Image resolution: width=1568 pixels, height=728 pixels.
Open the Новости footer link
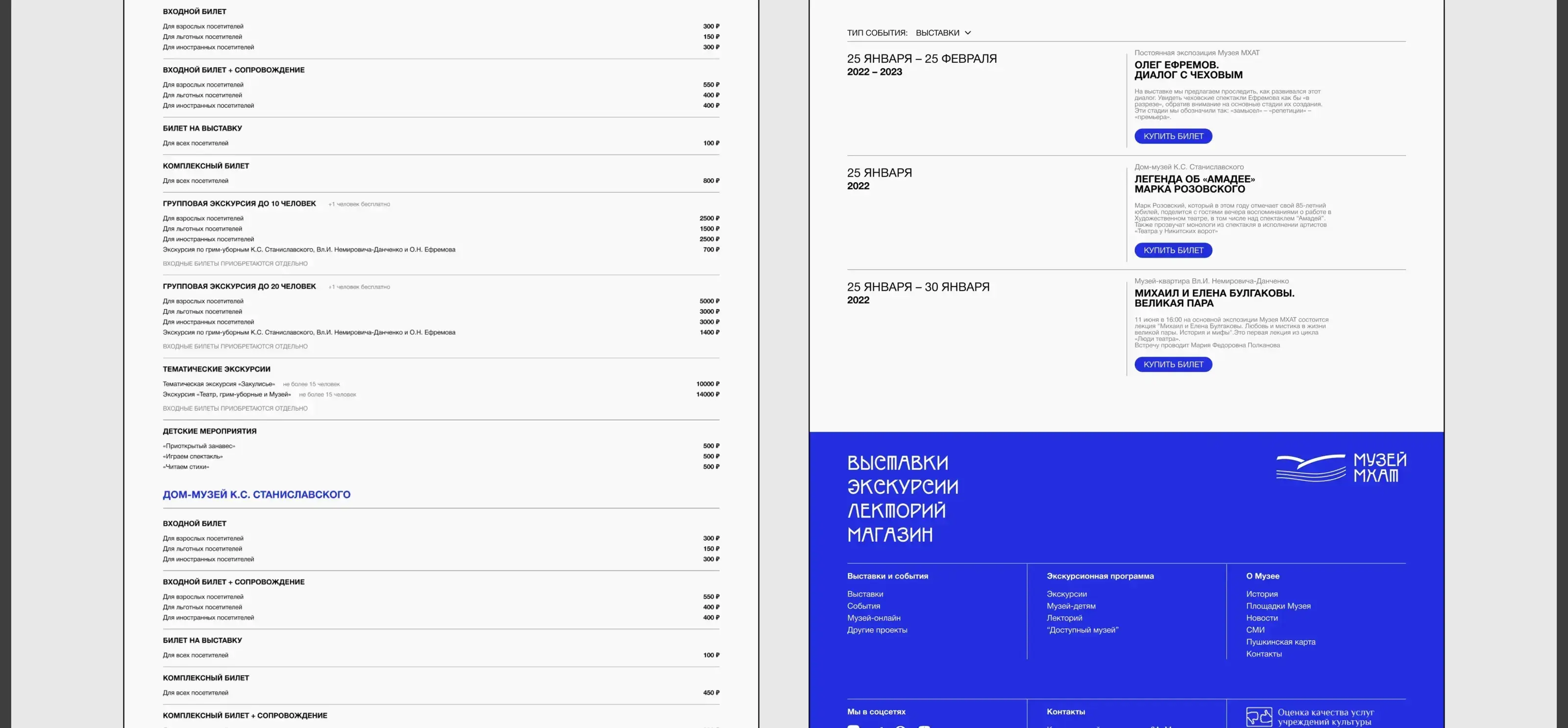(x=1262, y=618)
